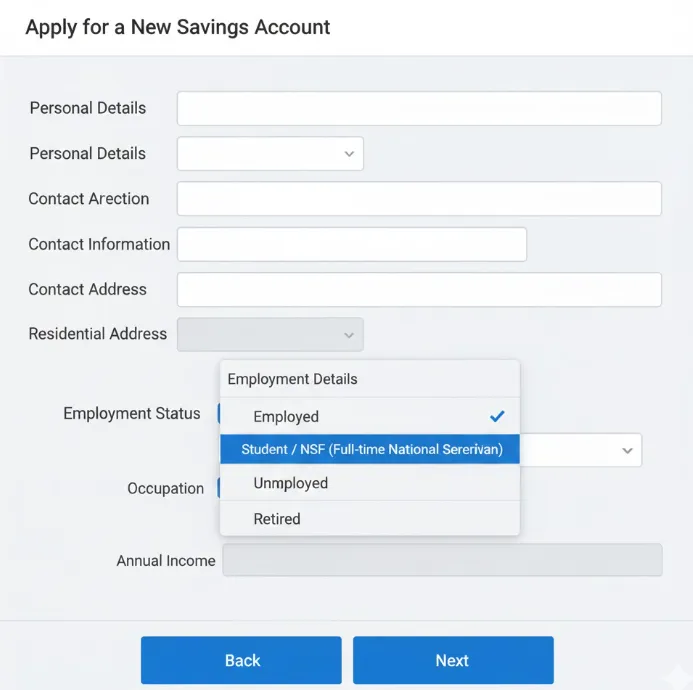Screen dimensions: 693x690
Task: Click chevron arrow in Residential Address dropdown
Action: [349, 335]
